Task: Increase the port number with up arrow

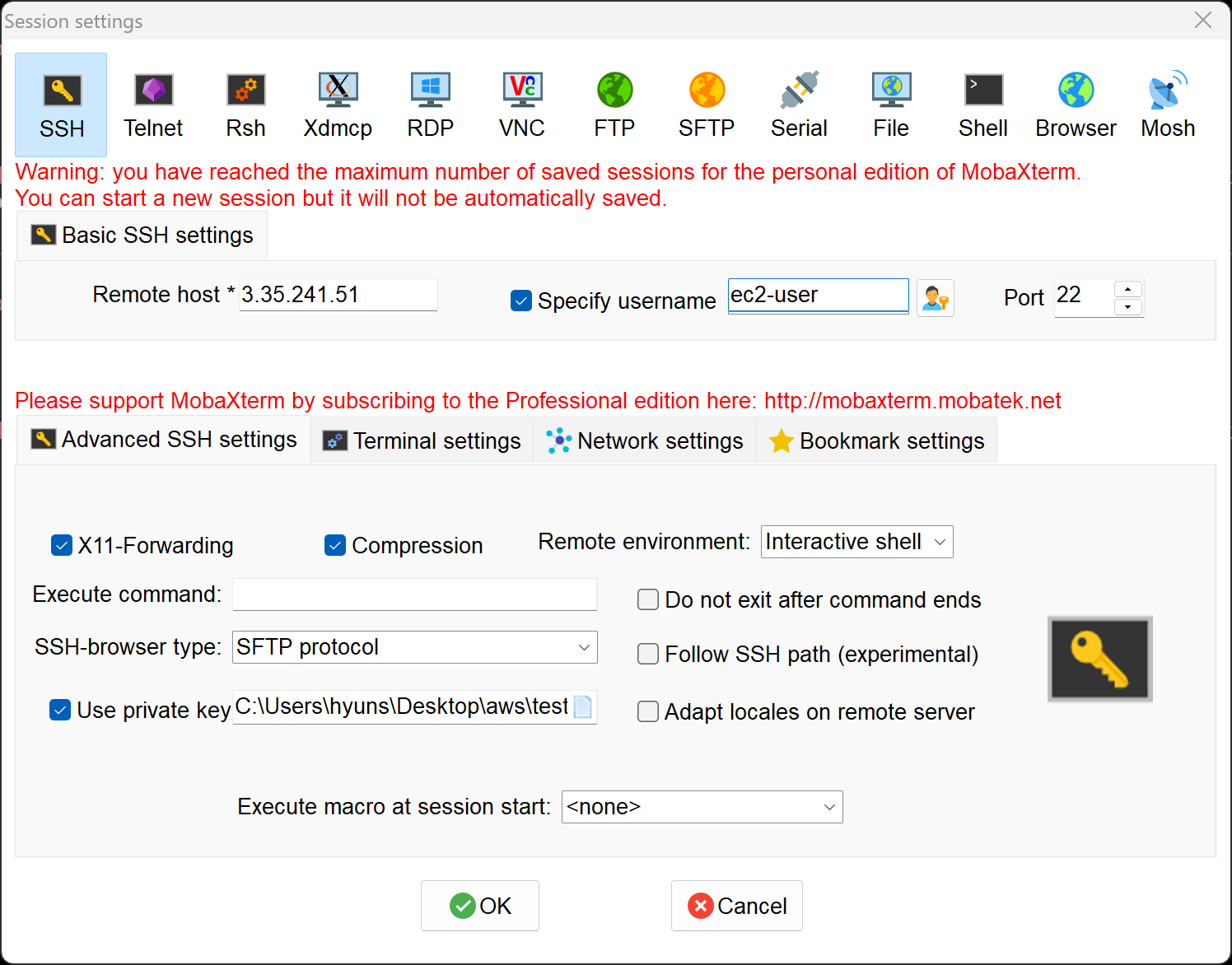Action: click(x=1128, y=289)
